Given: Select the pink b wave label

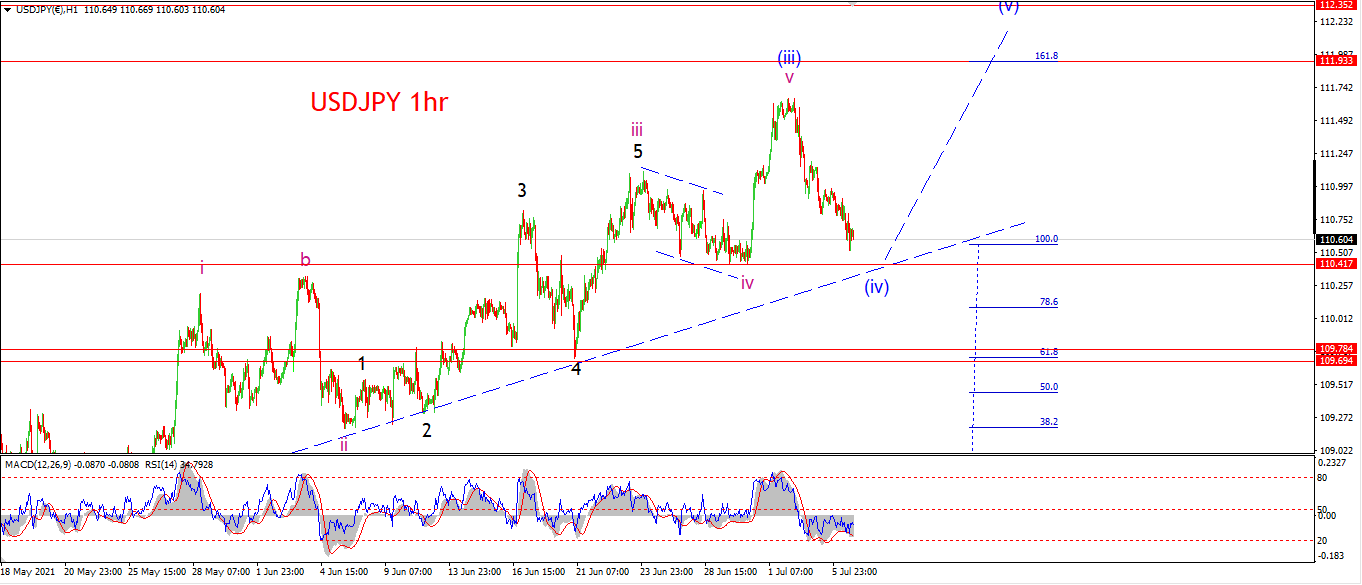Looking at the screenshot, I should pos(305,260).
